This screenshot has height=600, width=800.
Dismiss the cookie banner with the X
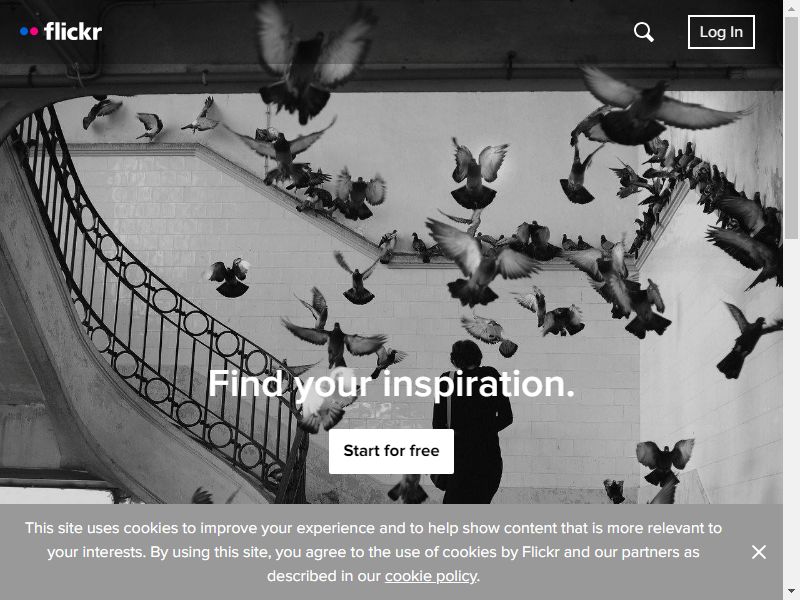(x=759, y=552)
